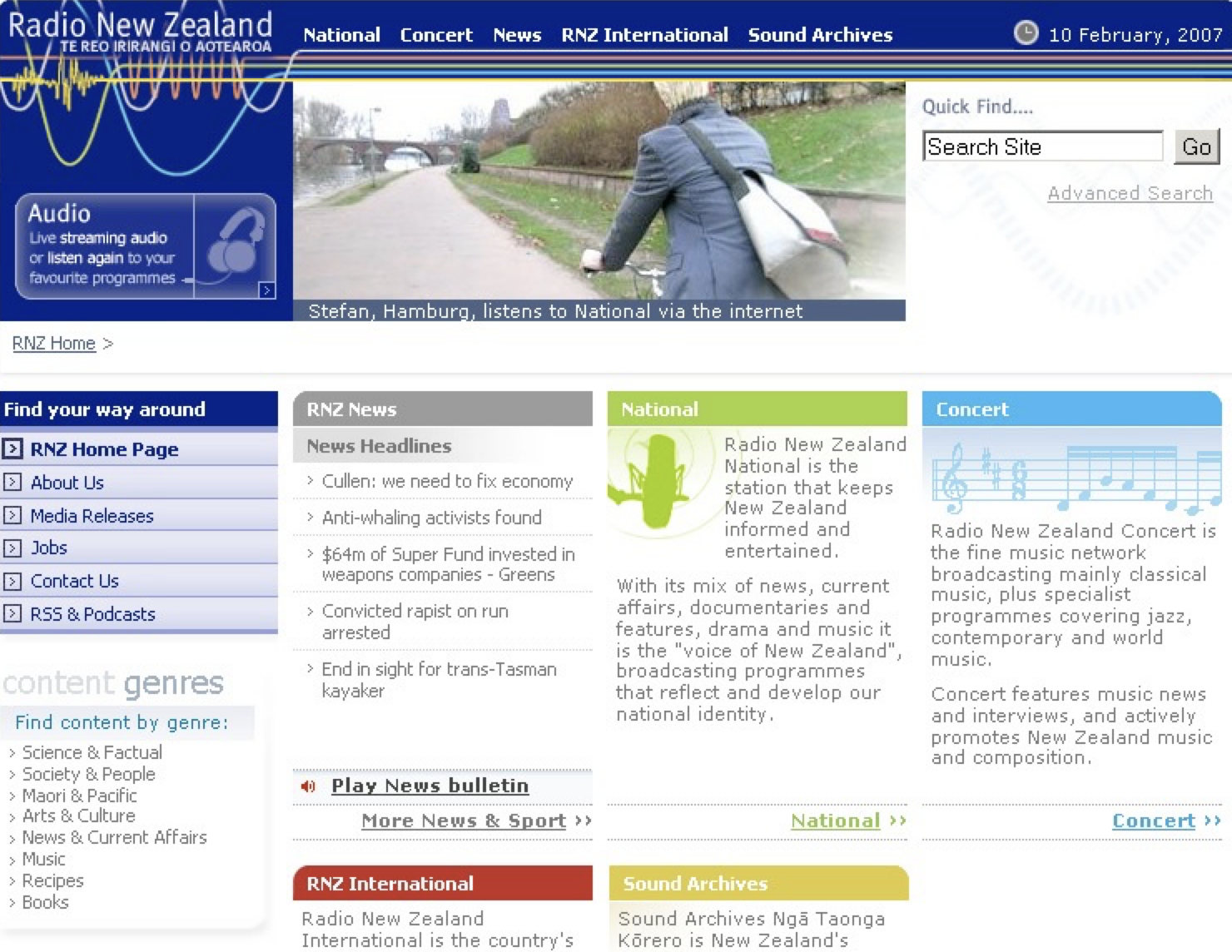
Task: Open the Advanced Search link
Action: (1130, 193)
